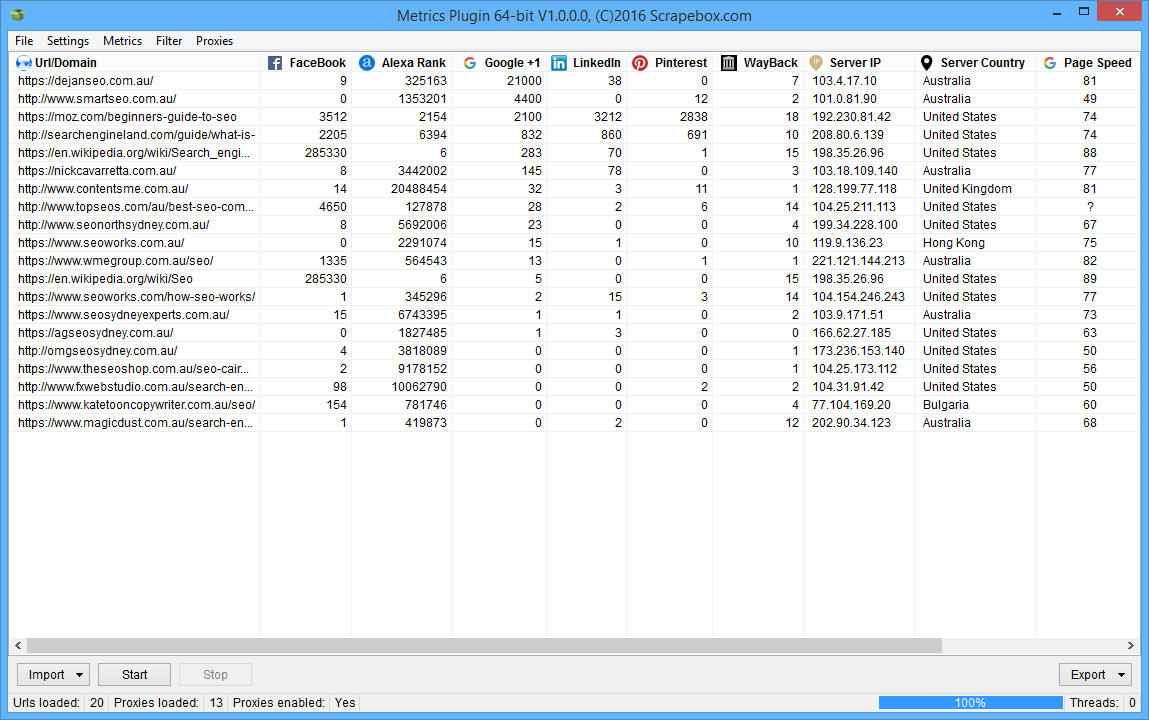
Task: Click the Pinterest column header icon
Action: point(640,63)
